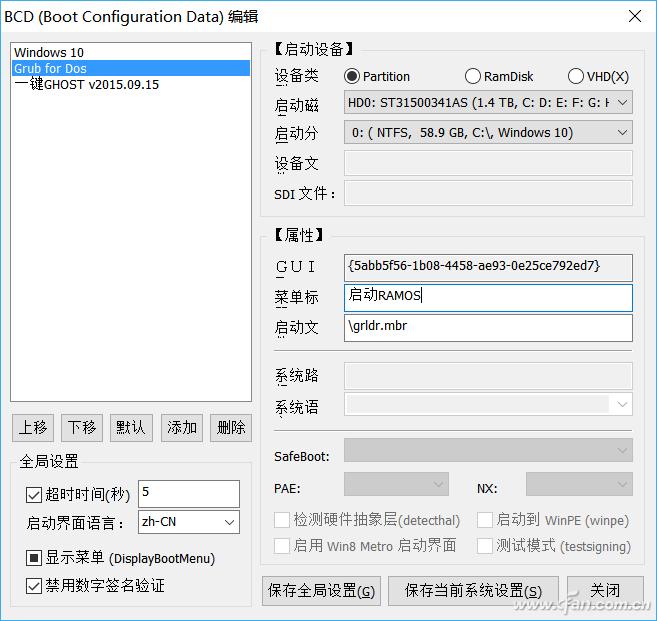Open the zh-CN language dropdown
The height and width of the screenshot is (621, 657).
tap(188, 522)
